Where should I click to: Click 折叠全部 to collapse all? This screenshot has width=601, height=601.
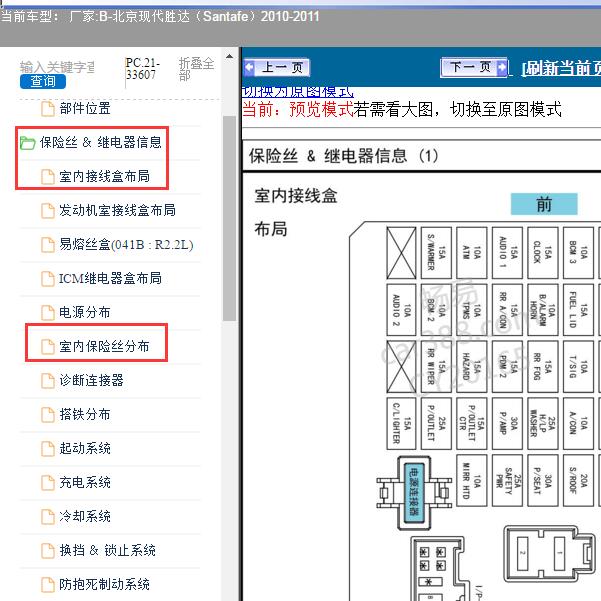[x=196, y=69]
